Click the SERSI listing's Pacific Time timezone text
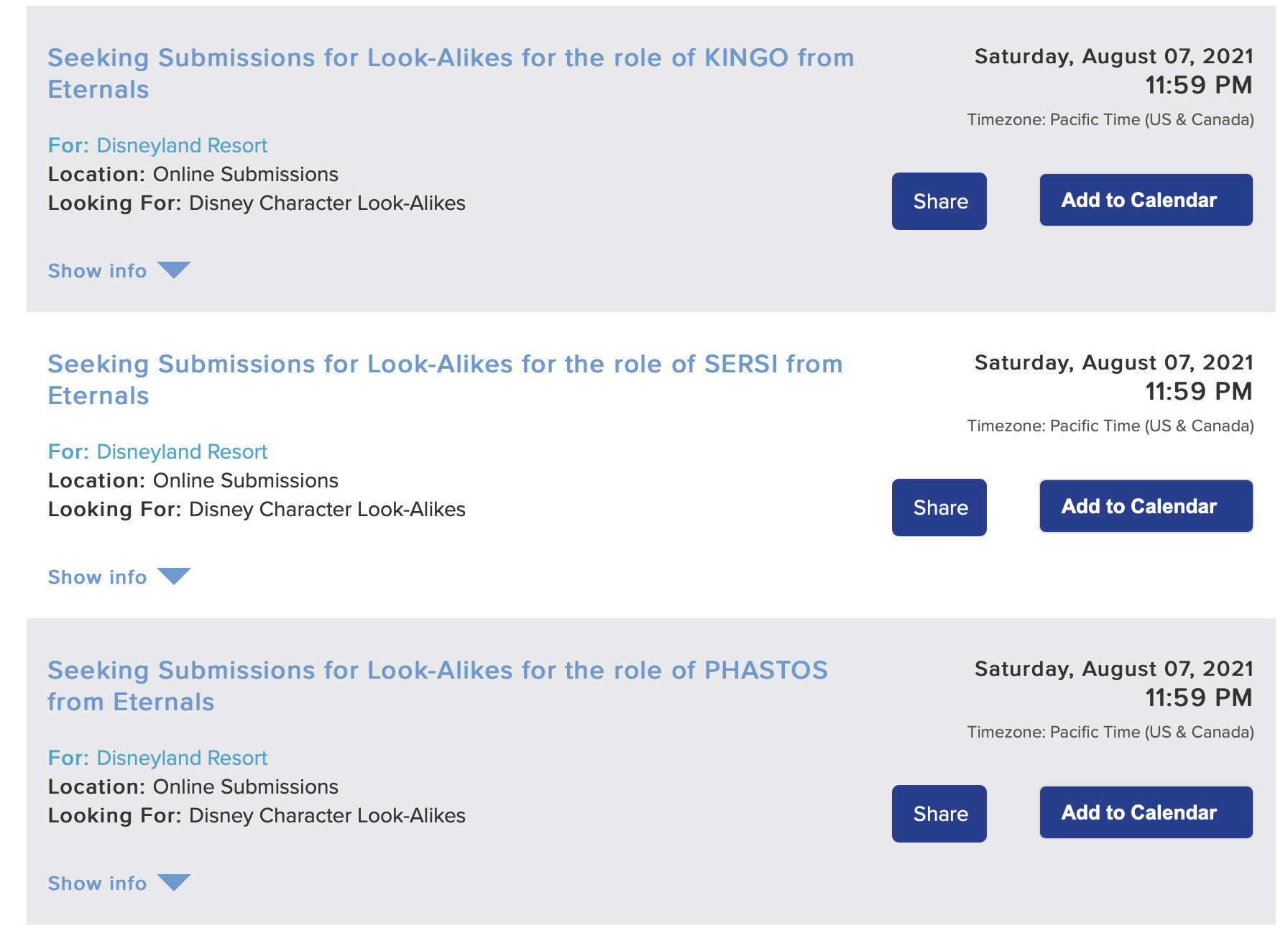The height and width of the screenshot is (936, 1288). [1110, 426]
